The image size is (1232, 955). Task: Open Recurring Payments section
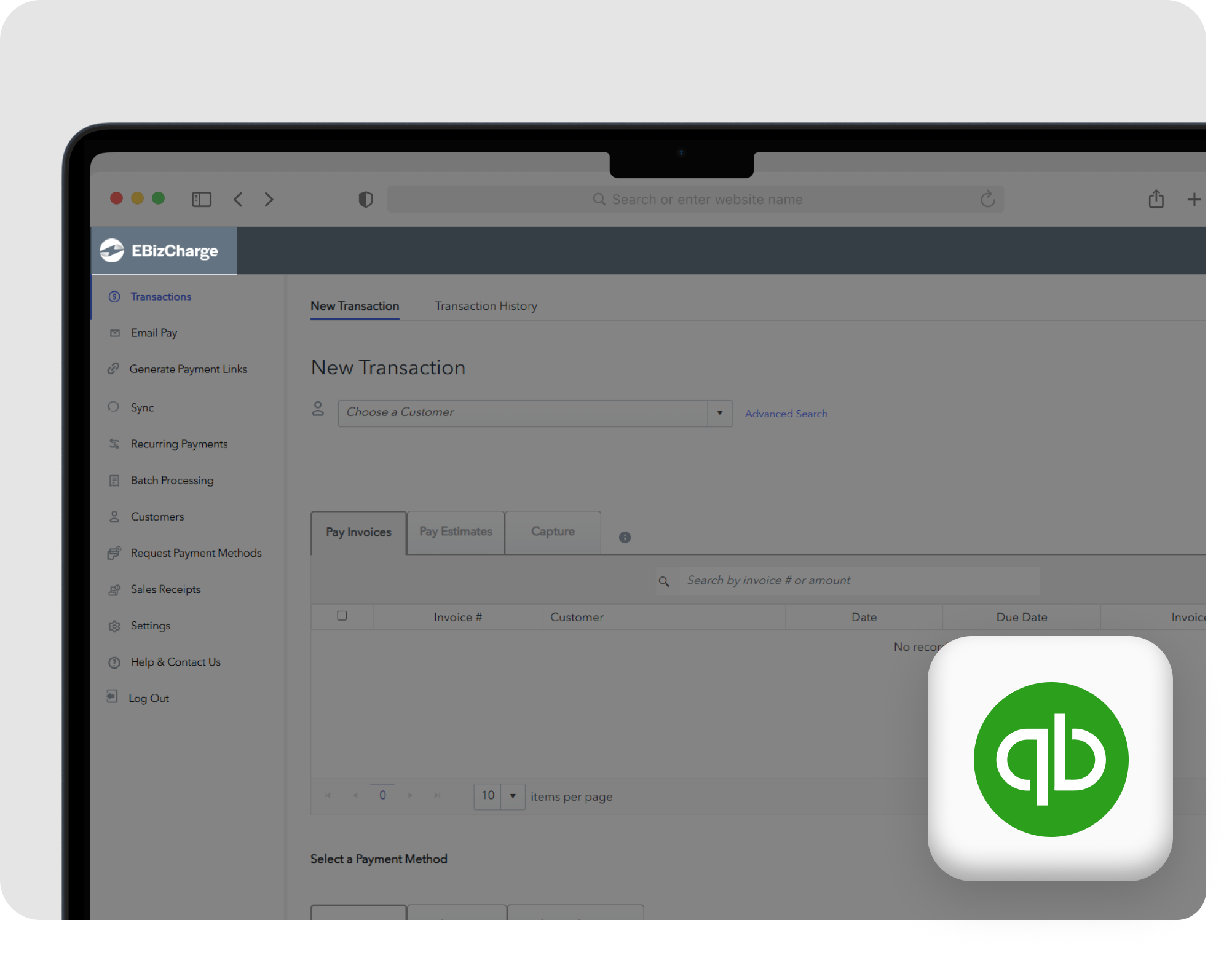pyautogui.click(x=179, y=444)
